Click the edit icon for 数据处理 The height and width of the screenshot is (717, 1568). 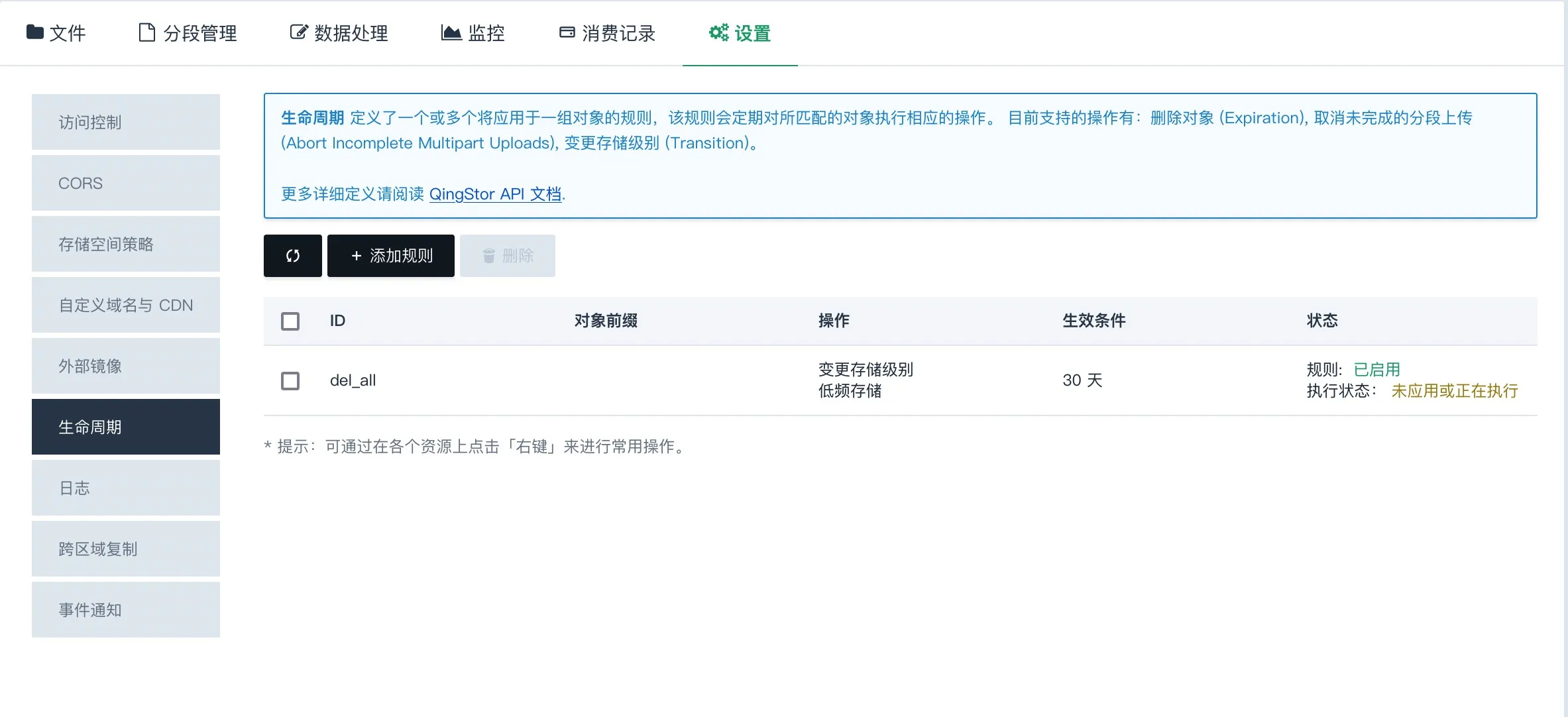(299, 32)
